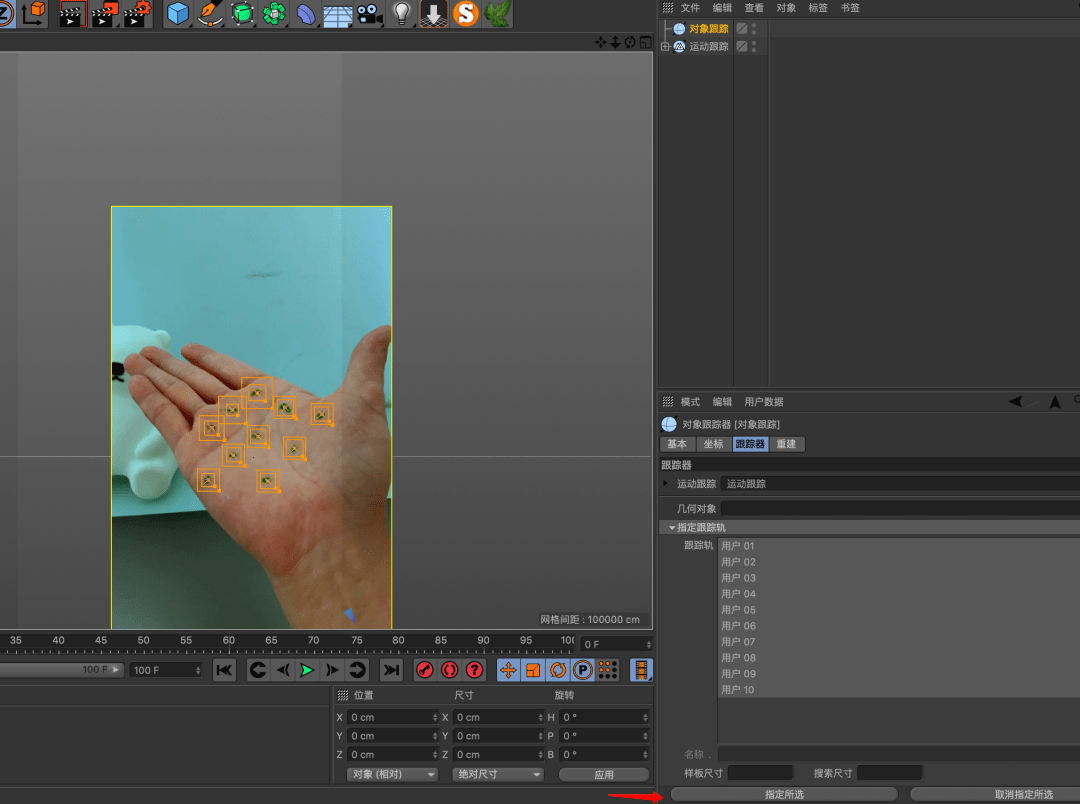Click the orange S plugin icon
The width and height of the screenshot is (1080, 804).
[465, 13]
